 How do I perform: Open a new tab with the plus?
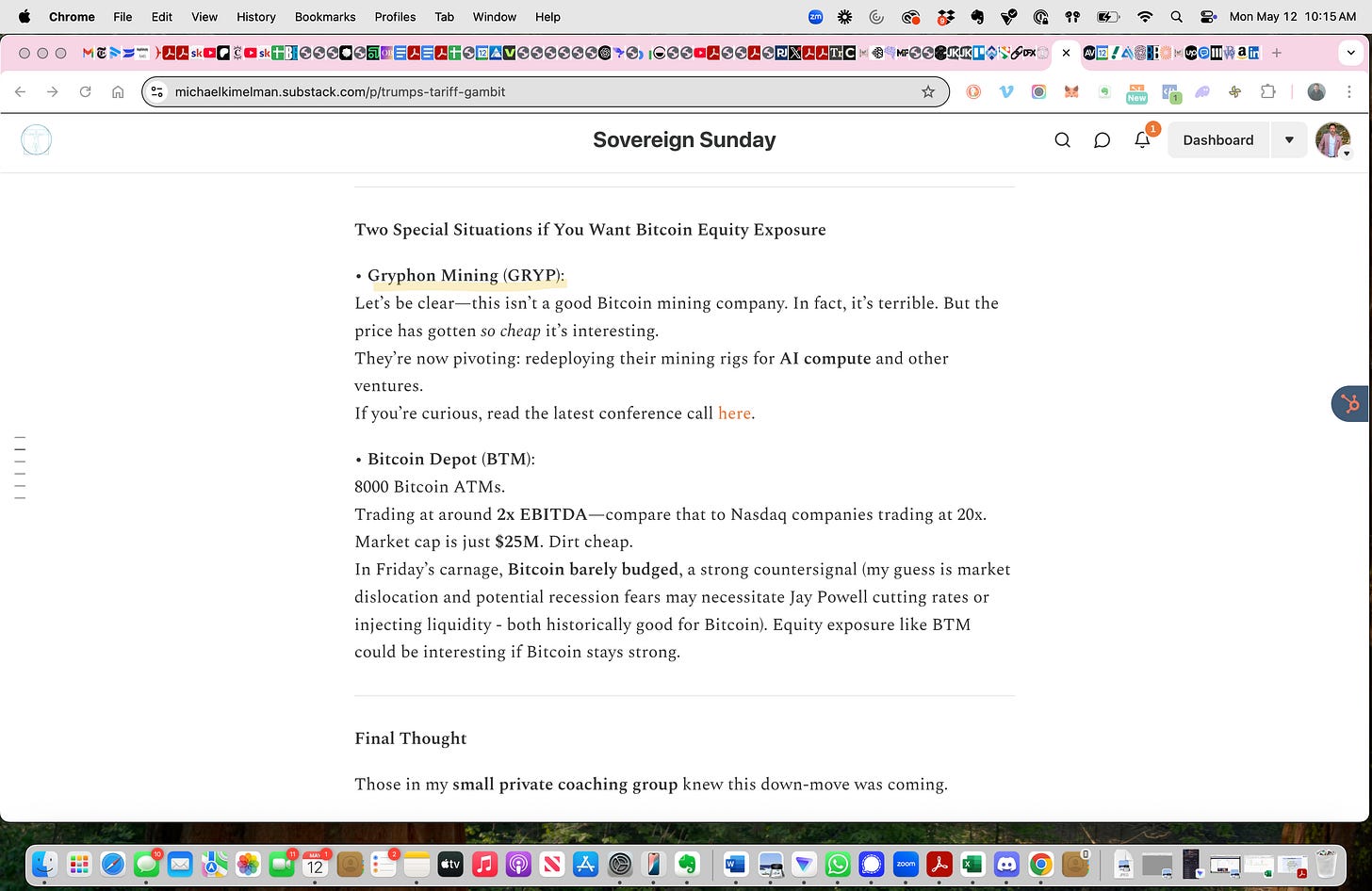click(1276, 53)
